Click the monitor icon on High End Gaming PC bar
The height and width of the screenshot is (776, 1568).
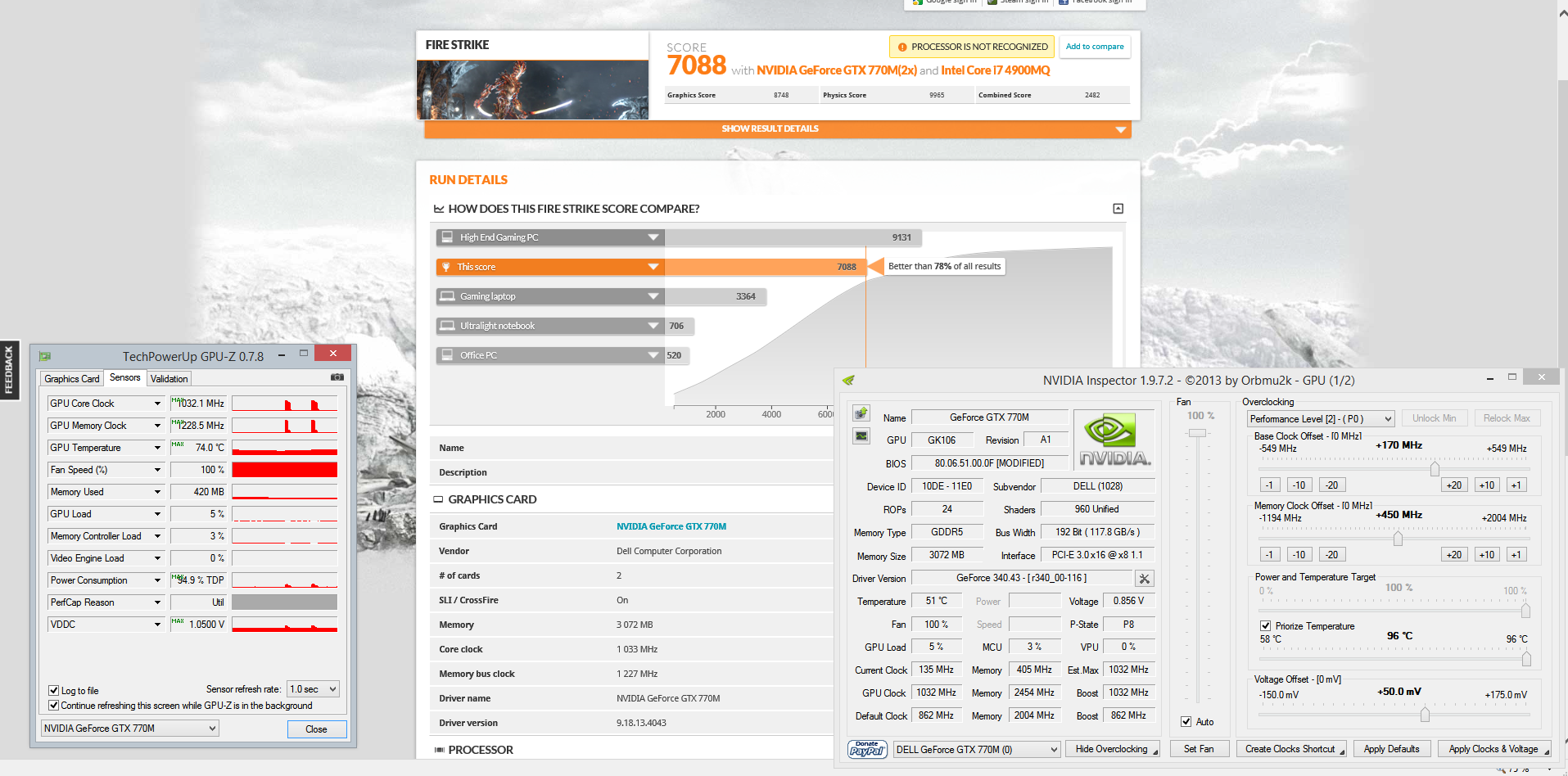[x=447, y=237]
